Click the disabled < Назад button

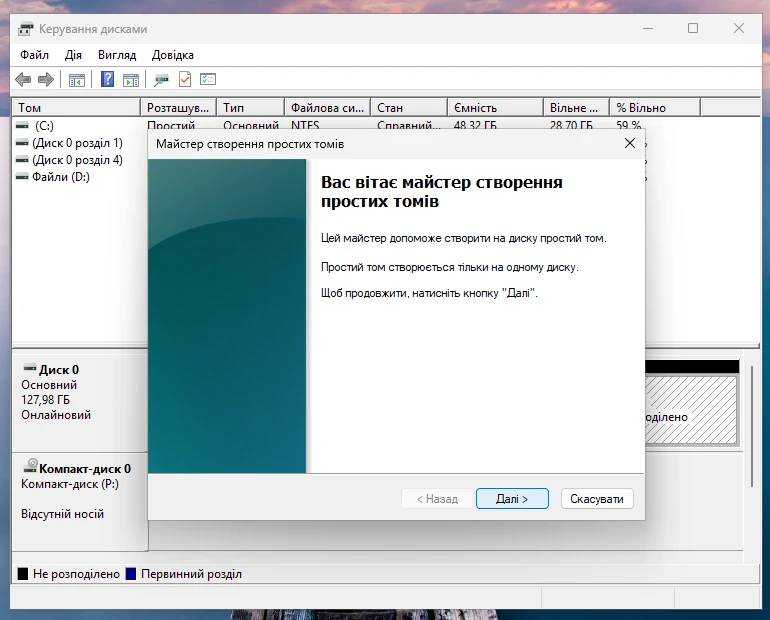point(437,499)
